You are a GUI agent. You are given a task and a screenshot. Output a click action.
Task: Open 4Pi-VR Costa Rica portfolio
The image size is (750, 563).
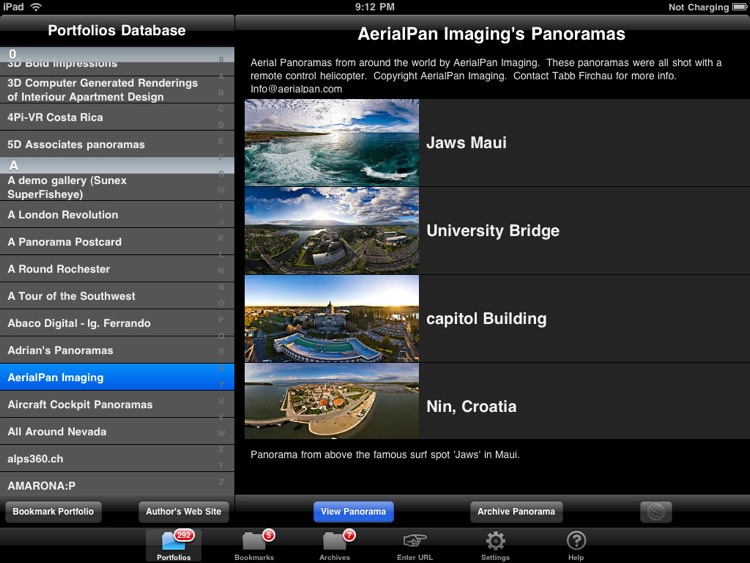point(117,117)
